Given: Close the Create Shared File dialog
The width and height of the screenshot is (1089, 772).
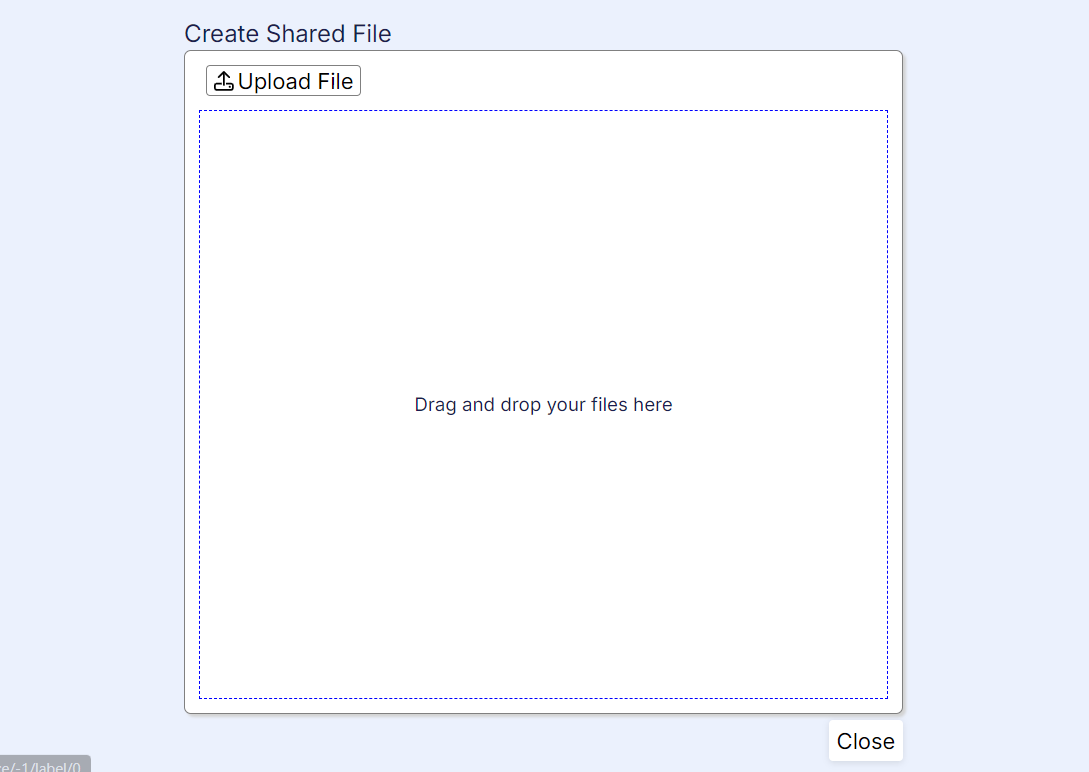Looking at the screenshot, I should click(x=865, y=741).
